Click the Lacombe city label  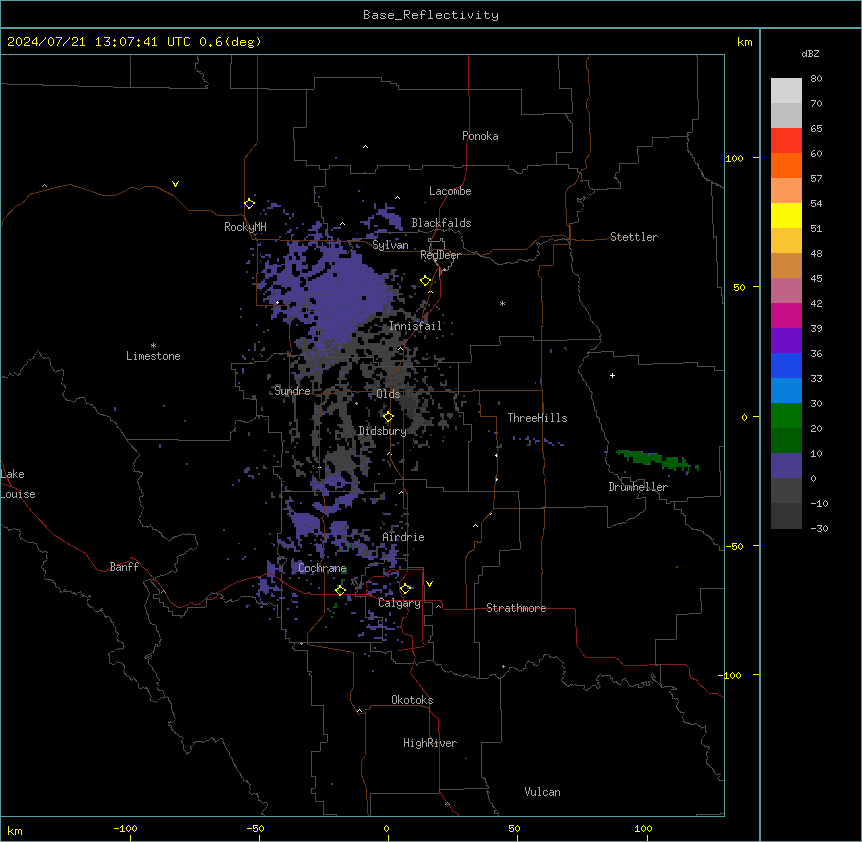450,191
